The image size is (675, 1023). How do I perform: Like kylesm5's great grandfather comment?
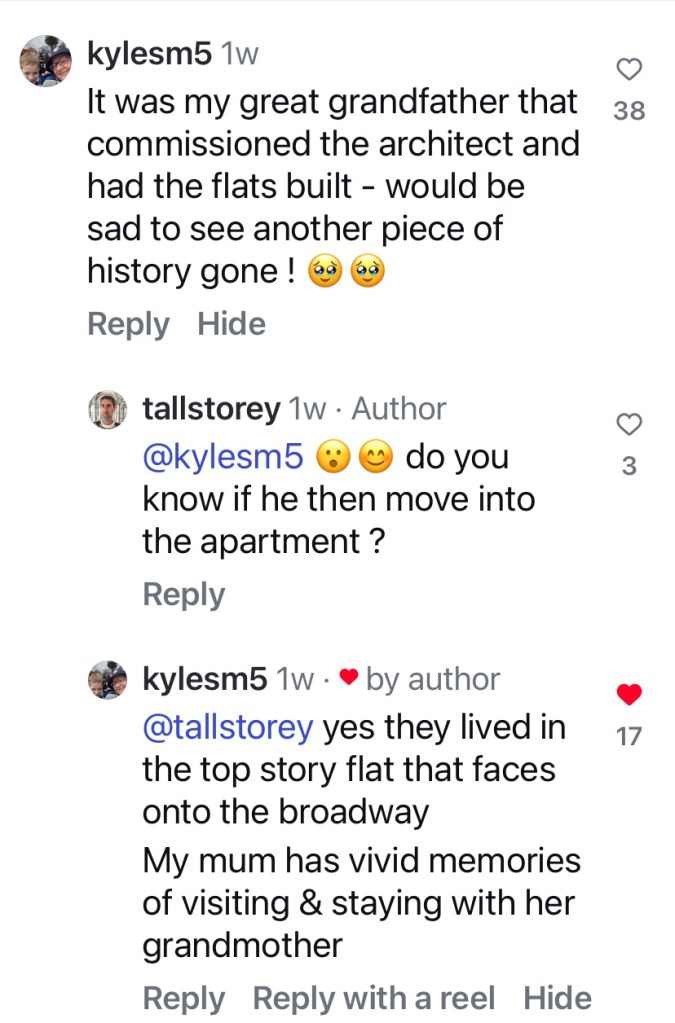(629, 70)
